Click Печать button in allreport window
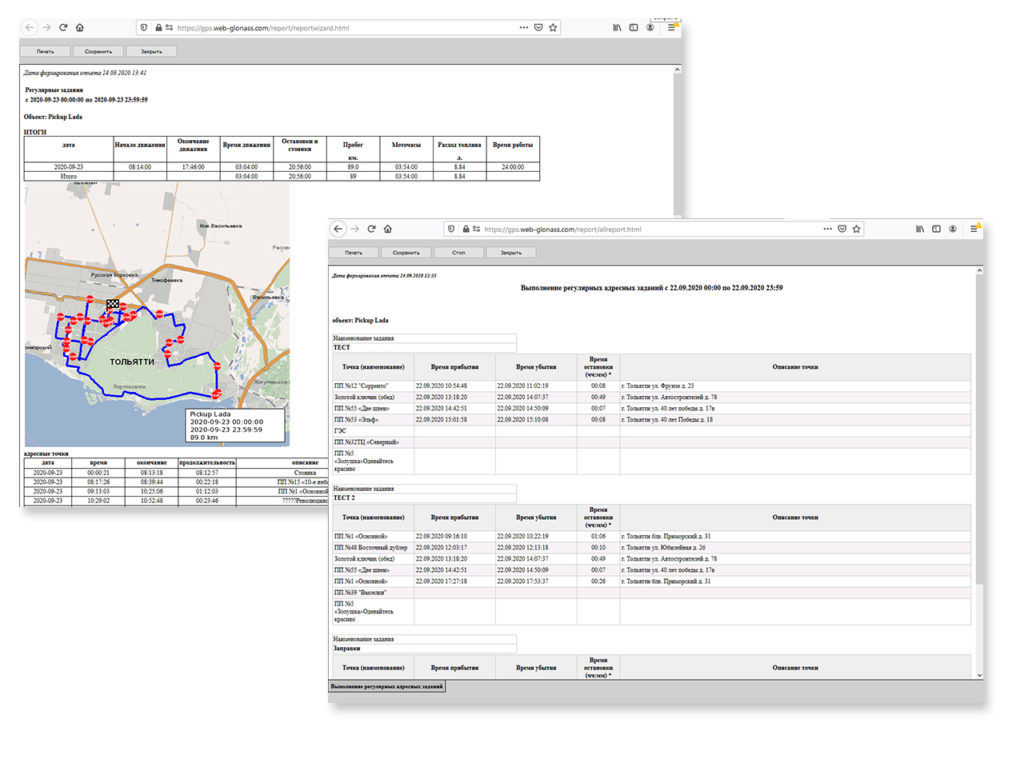 (x=353, y=252)
